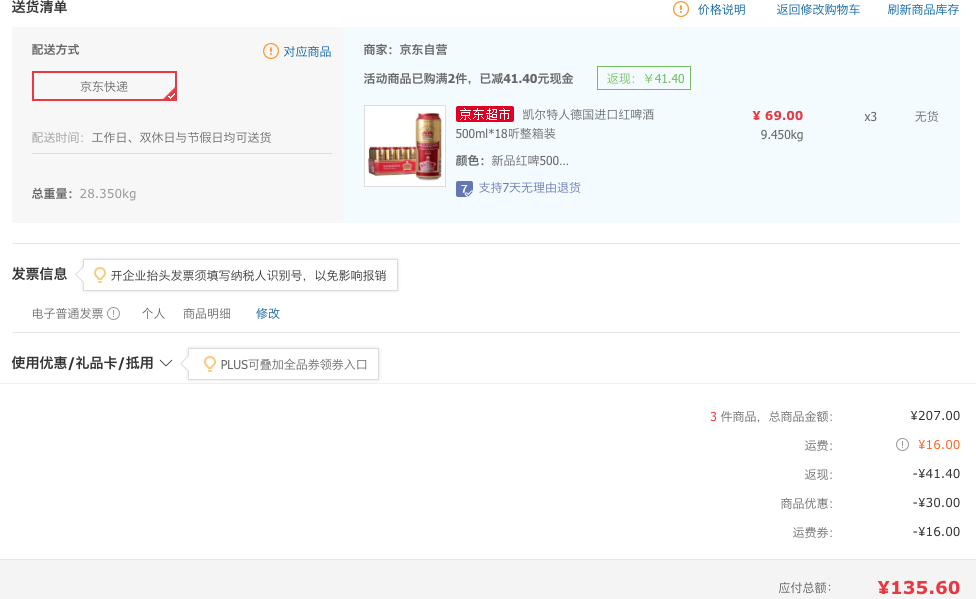Viewport: 976px width, 599px height.
Task: Click the 运费券 -¥16.00 value
Action: pyautogui.click(x=936, y=531)
